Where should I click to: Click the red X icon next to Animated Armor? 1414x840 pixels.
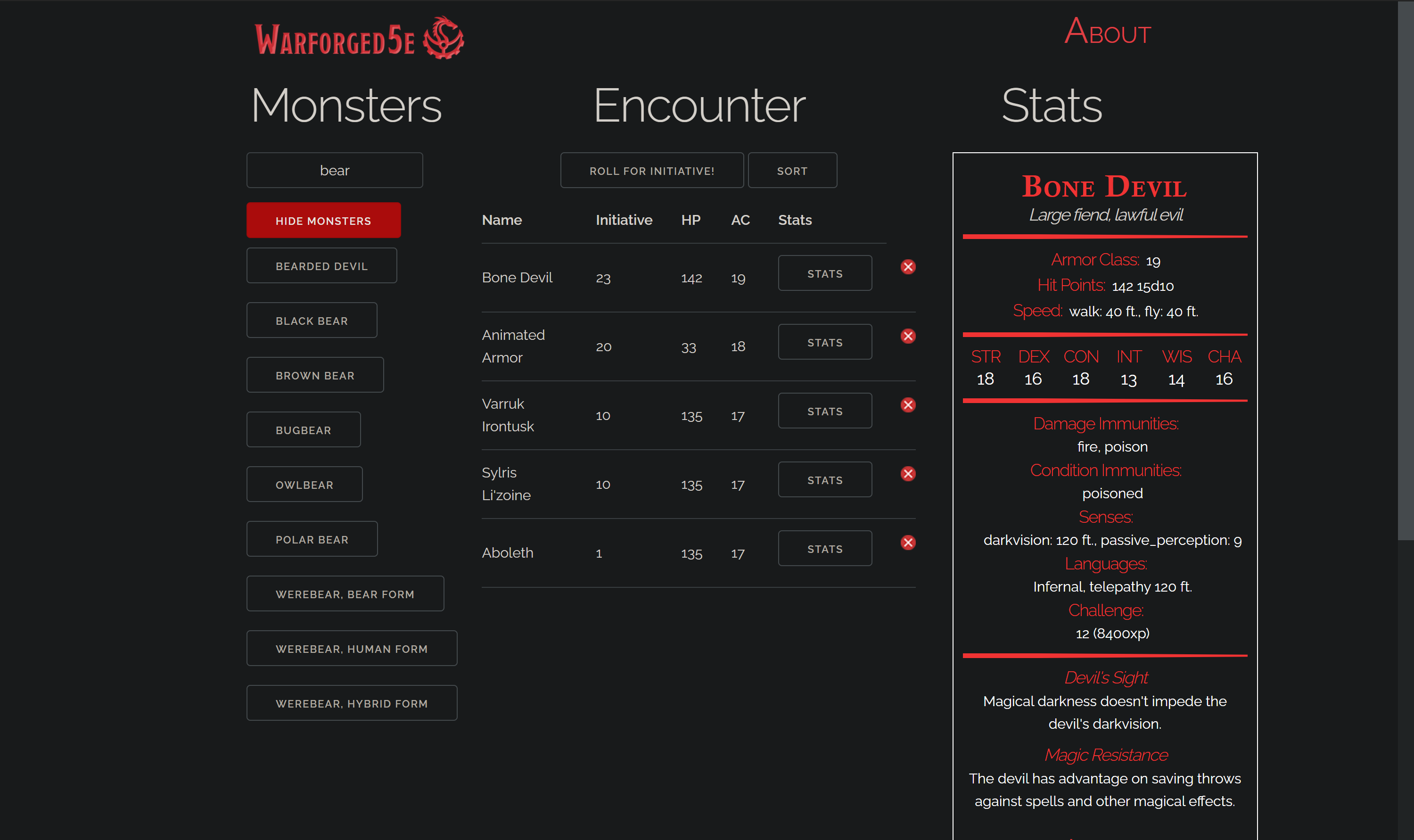click(907, 336)
